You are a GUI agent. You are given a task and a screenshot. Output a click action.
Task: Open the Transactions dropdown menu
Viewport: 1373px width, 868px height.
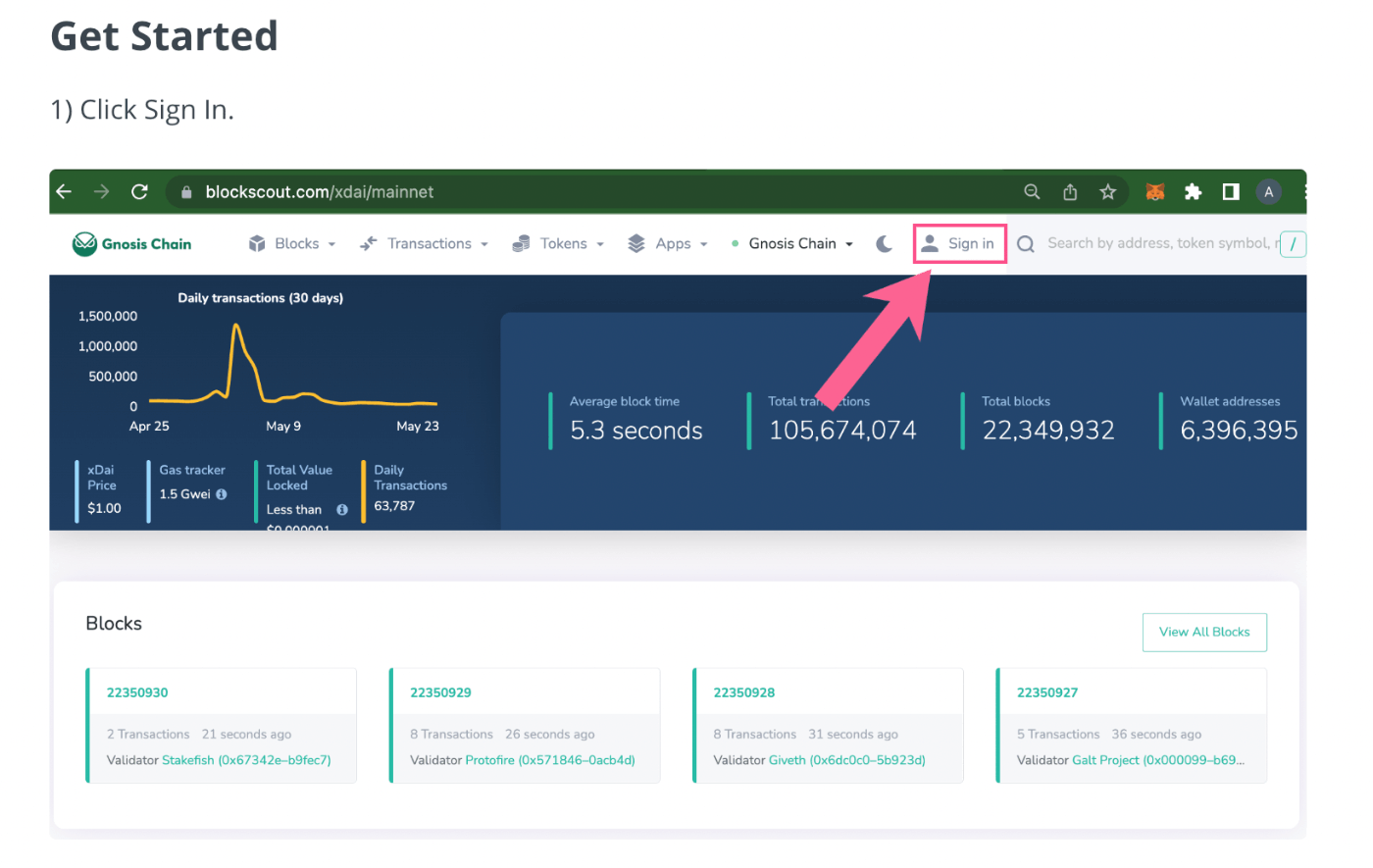pos(424,244)
